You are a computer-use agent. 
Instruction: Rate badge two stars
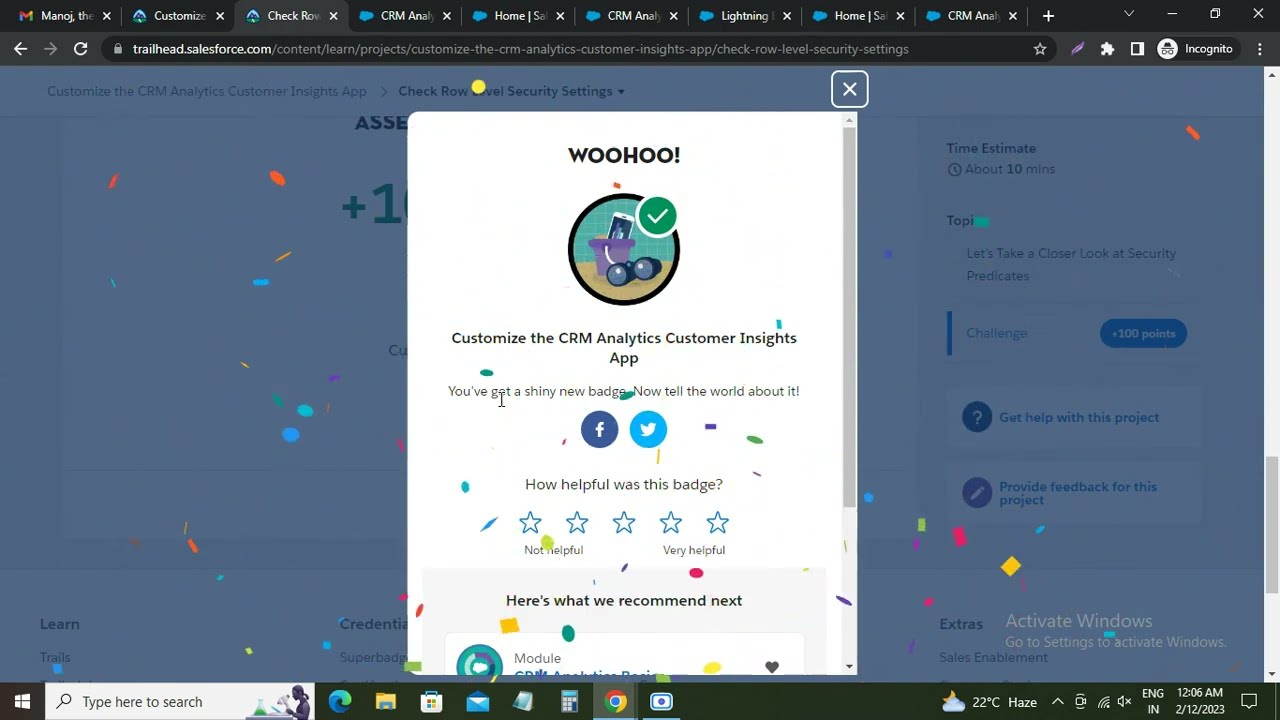coord(577,522)
